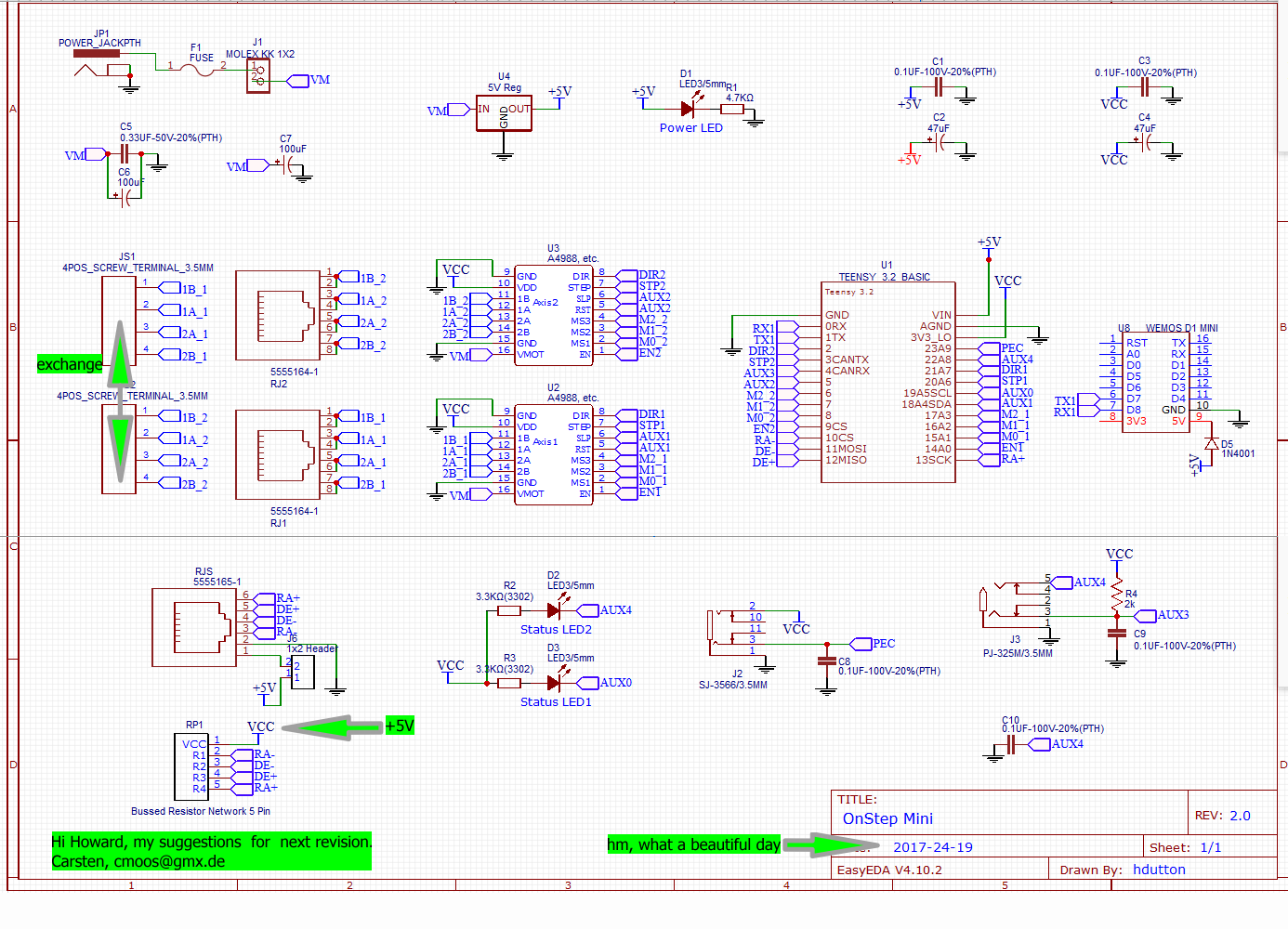Select the R3 3.3KΩ resistor
1288x929 pixels.
509,683
